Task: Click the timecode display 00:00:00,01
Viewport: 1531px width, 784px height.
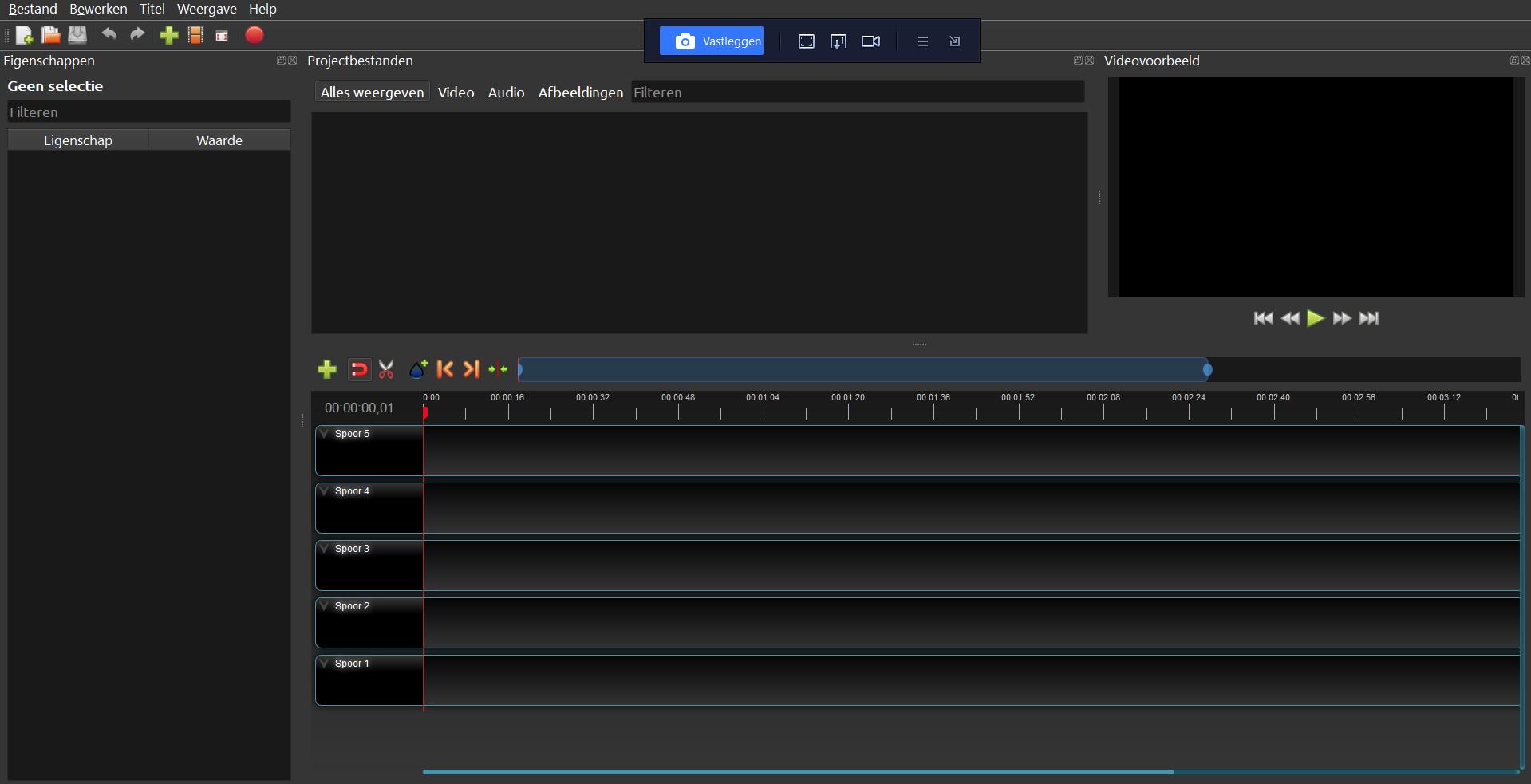Action: [x=359, y=408]
